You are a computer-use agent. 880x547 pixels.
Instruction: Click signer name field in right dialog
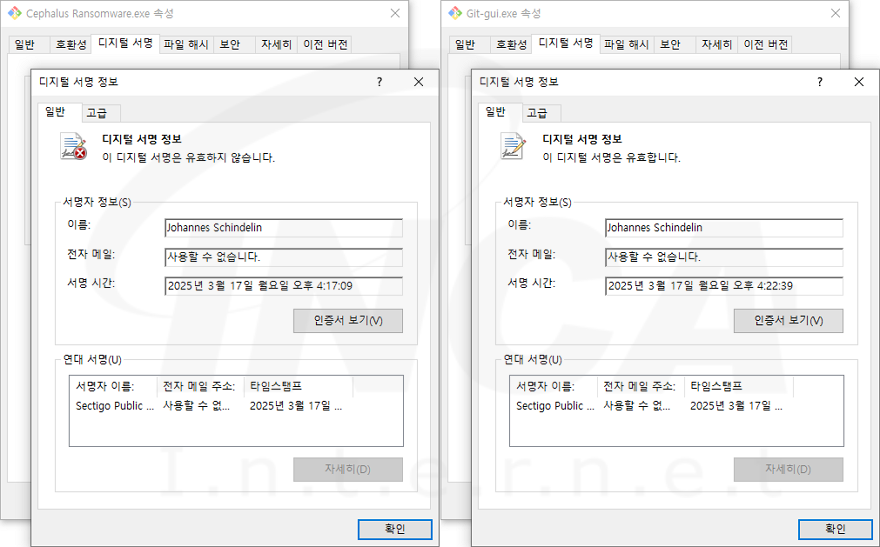point(724,228)
